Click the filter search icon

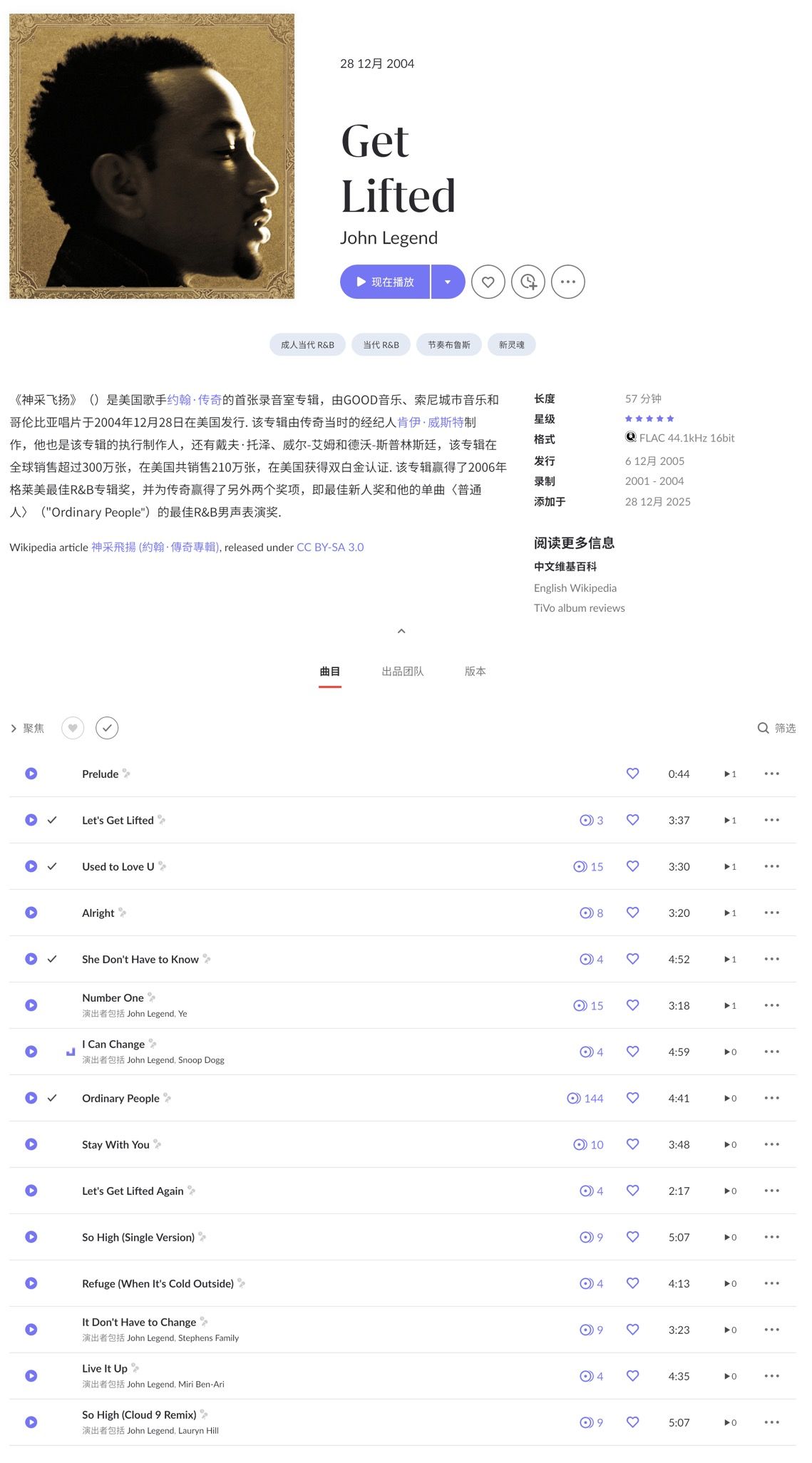tap(763, 728)
